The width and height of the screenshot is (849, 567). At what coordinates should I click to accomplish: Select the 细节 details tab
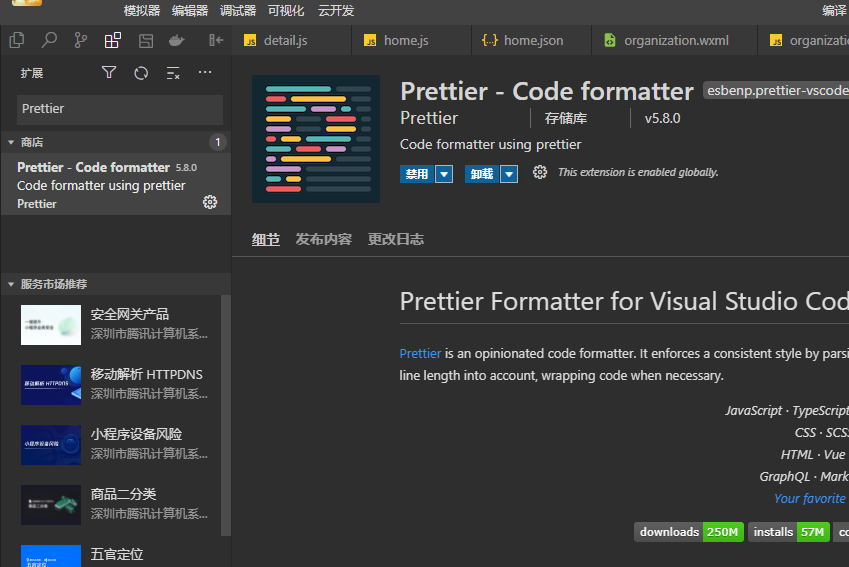pos(265,239)
